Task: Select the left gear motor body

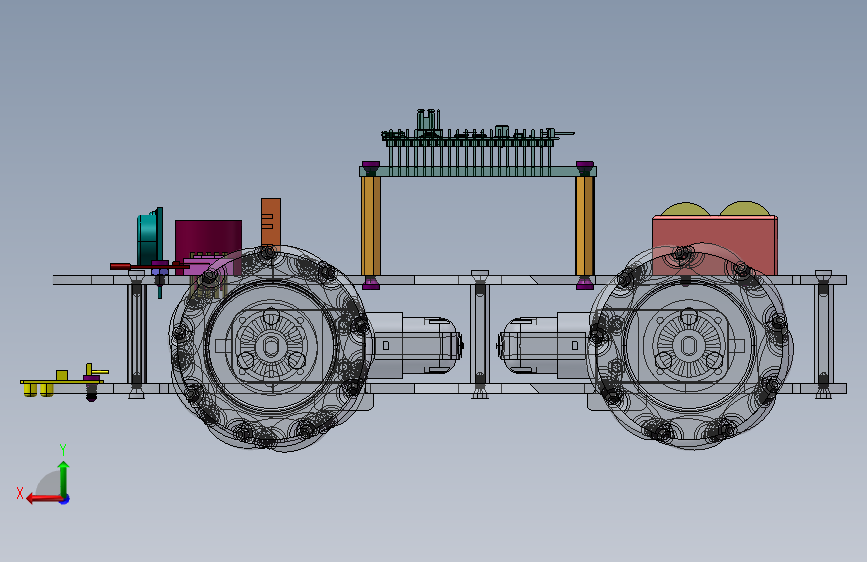Action: [415, 346]
